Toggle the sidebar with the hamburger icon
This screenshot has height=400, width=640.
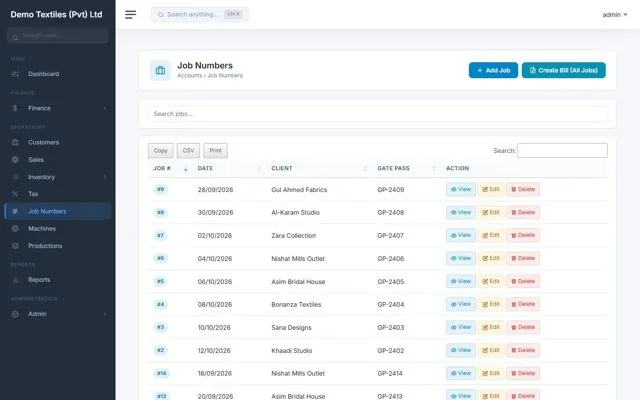coord(131,15)
